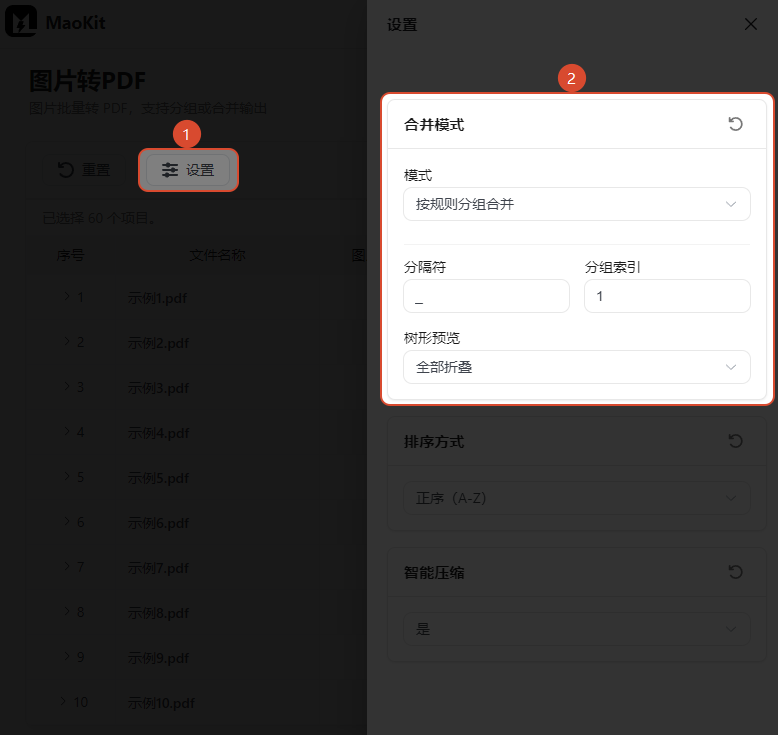
Task: Click the MaoKit app name text
Action: pos(75,23)
